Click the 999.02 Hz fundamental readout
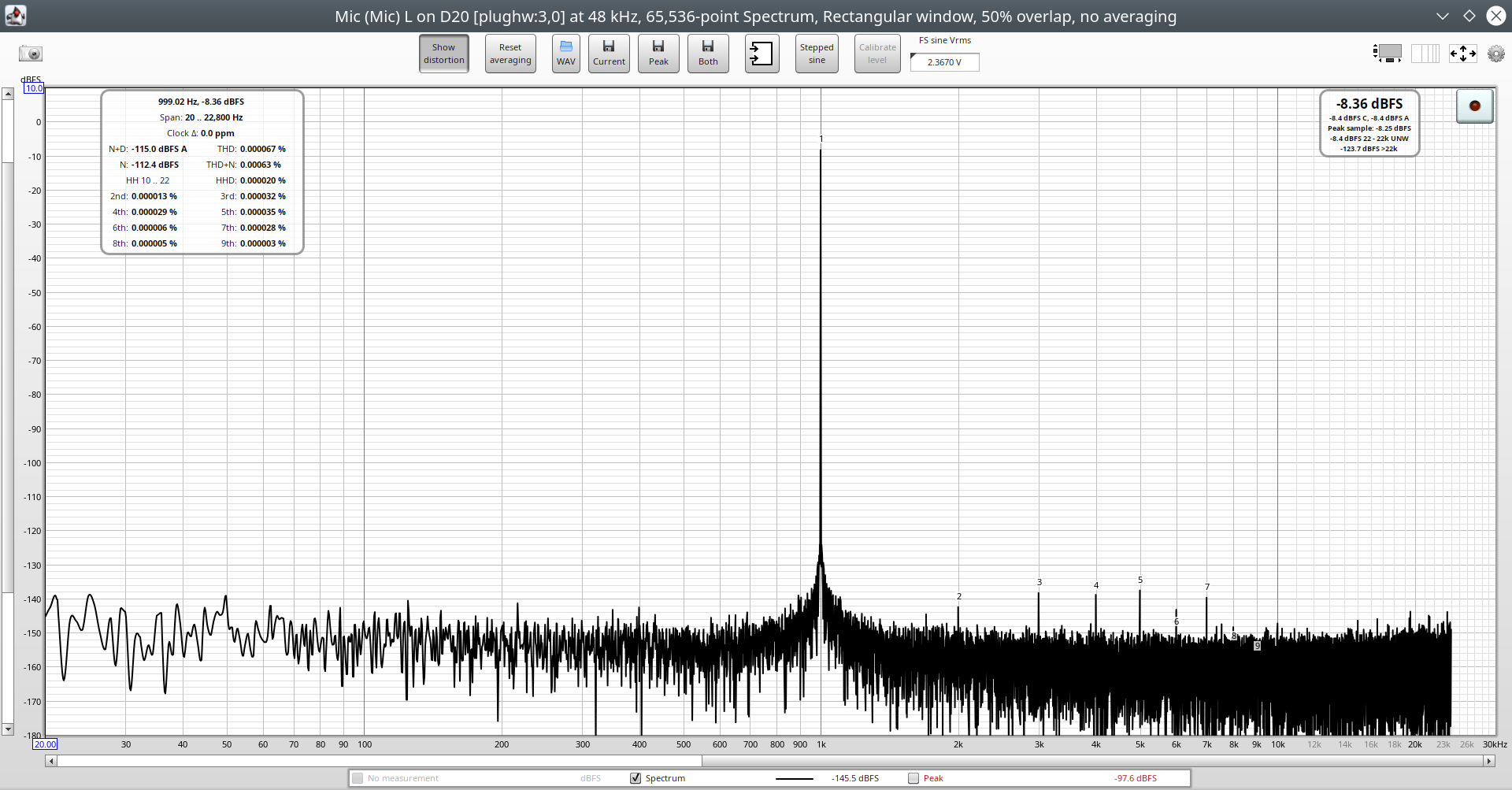Image resolution: width=1512 pixels, height=790 pixels. click(201, 102)
